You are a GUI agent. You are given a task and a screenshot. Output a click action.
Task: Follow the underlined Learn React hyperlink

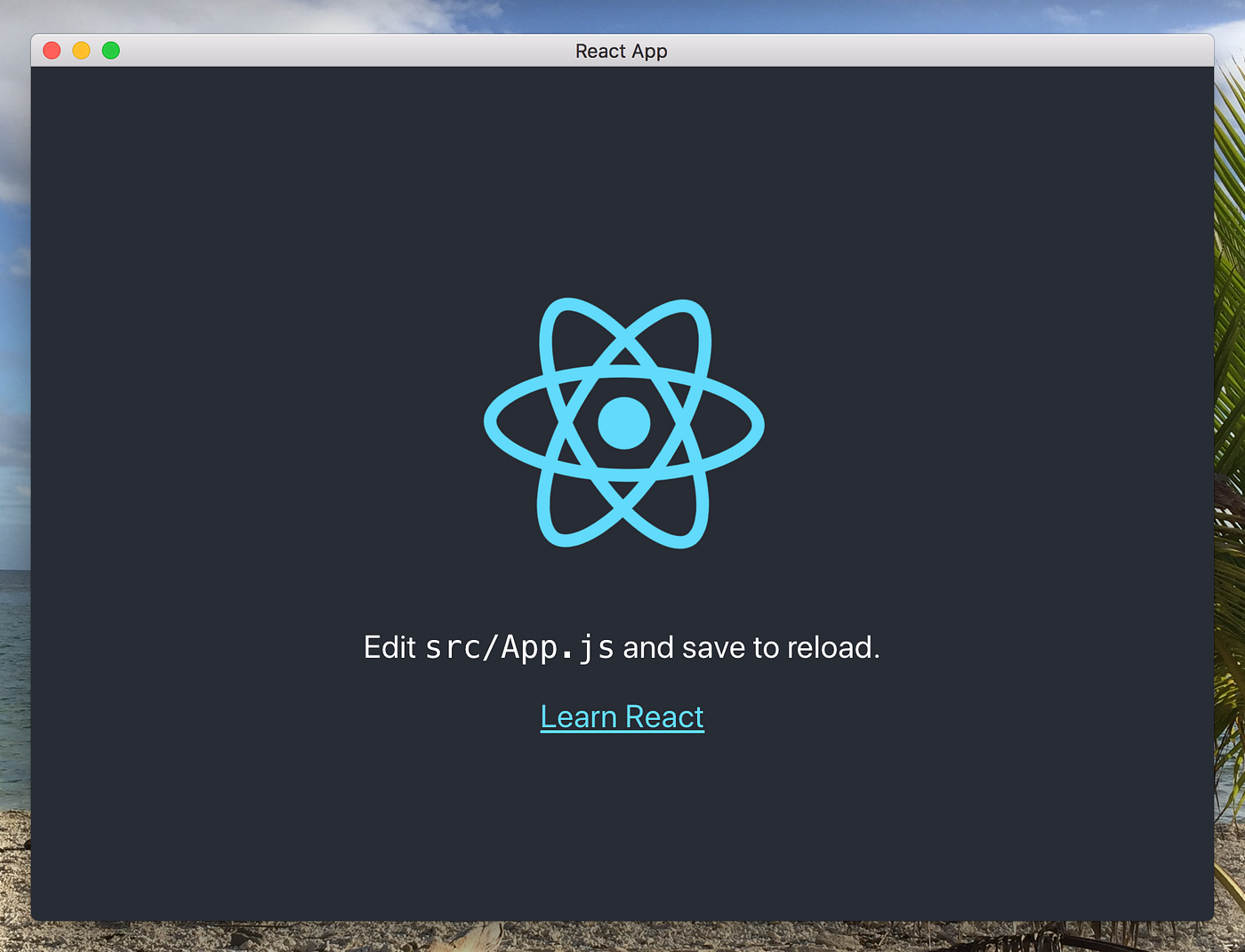click(622, 716)
